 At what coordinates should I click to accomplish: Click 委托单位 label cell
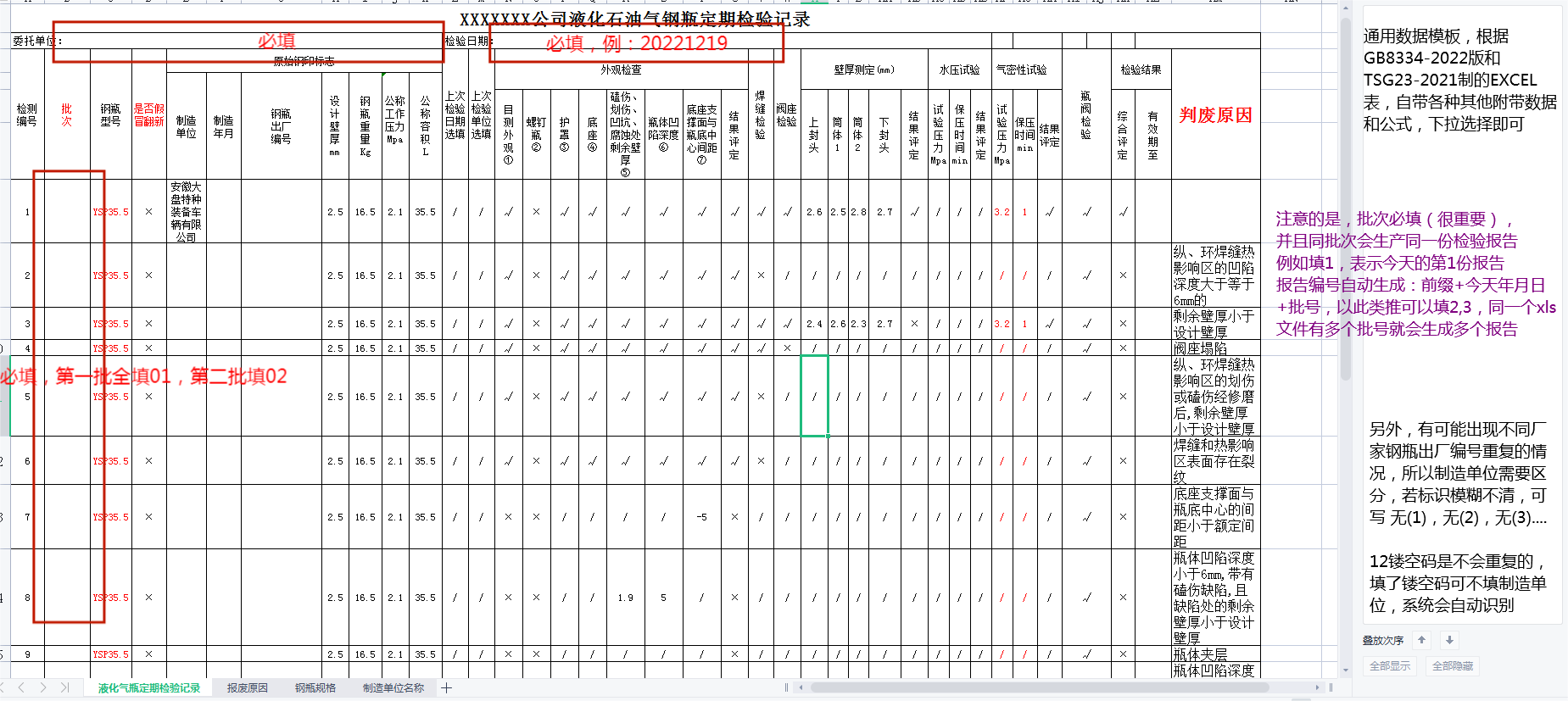[37, 41]
